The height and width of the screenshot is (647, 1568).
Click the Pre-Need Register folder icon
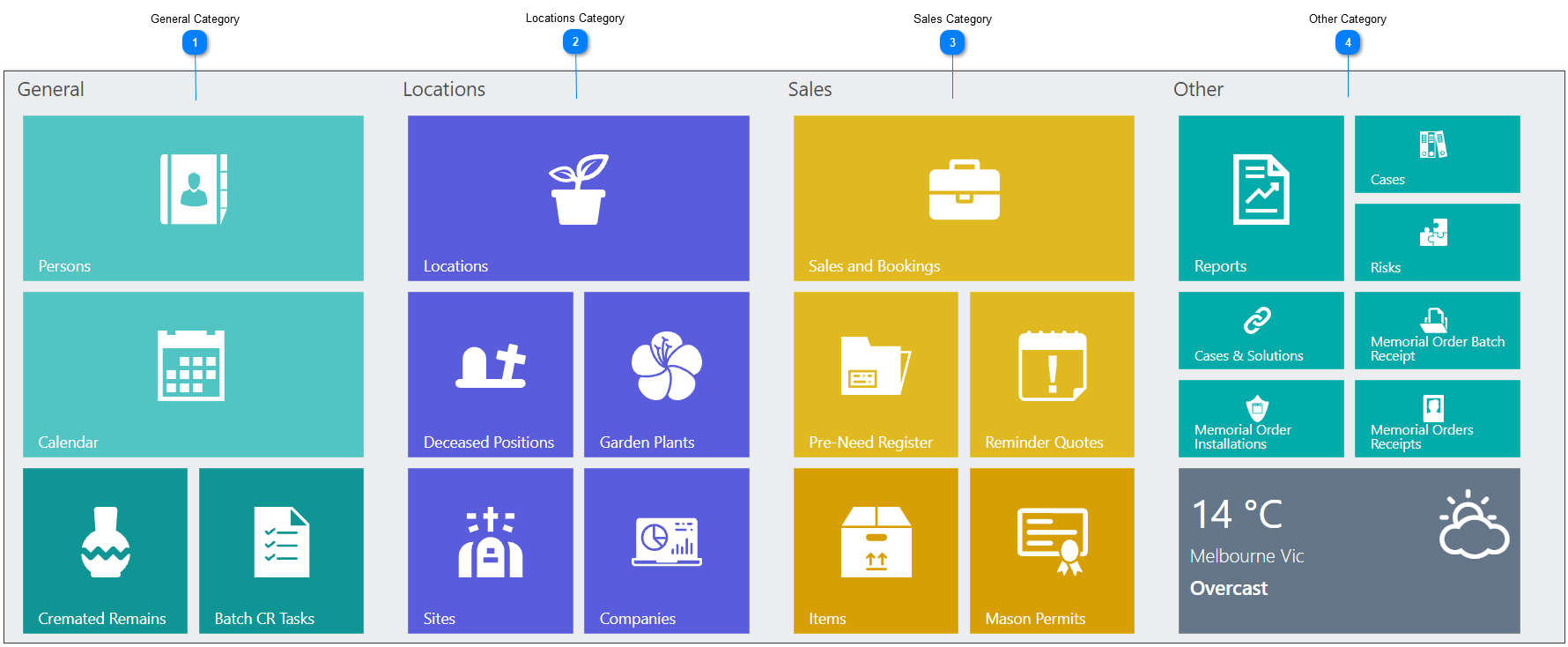(x=876, y=366)
